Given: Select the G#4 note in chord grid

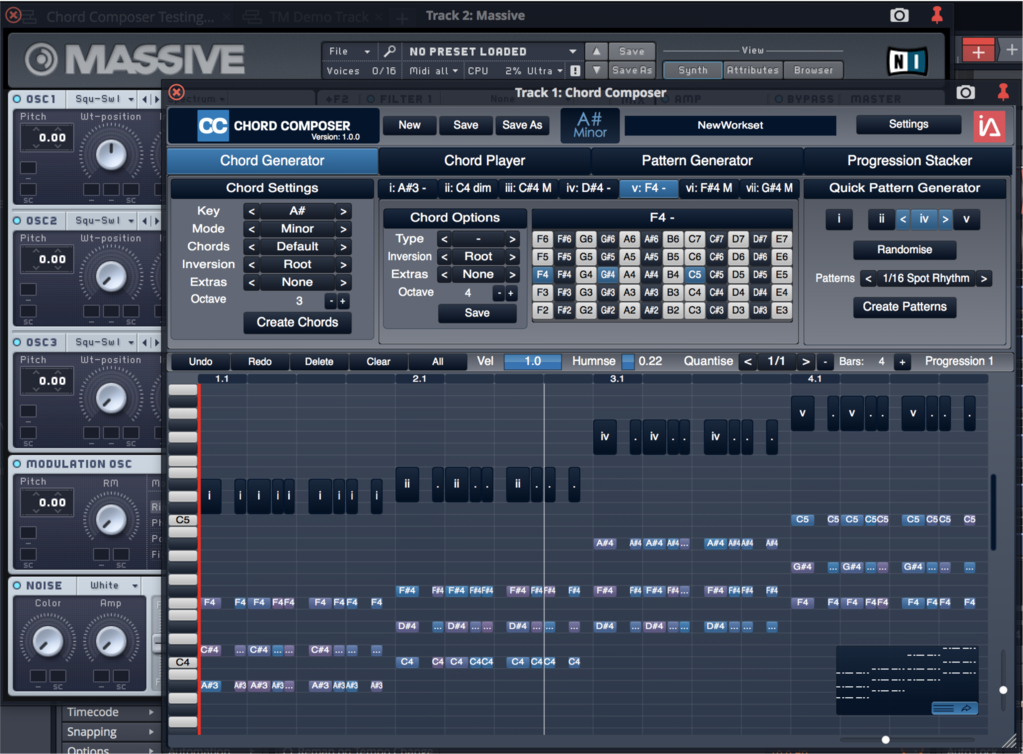Looking at the screenshot, I should (x=607, y=274).
